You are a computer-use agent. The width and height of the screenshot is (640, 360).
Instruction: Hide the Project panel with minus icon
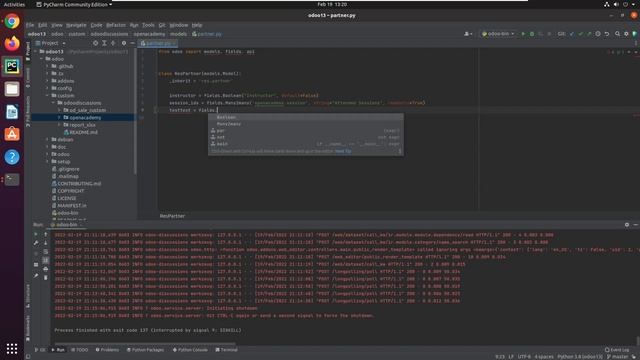(x=132, y=43)
